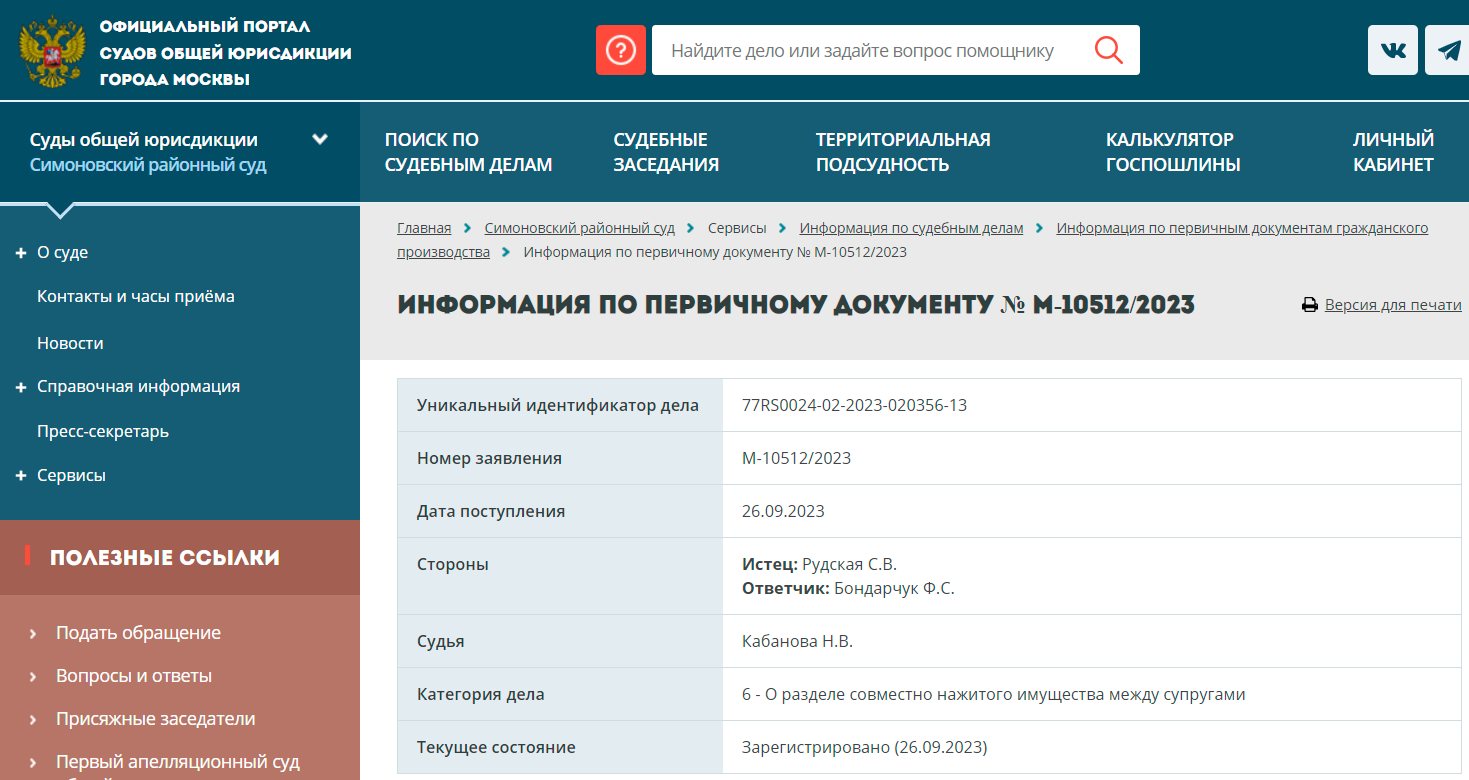Click the page heading Информация по первичному документу

[x=796, y=305]
